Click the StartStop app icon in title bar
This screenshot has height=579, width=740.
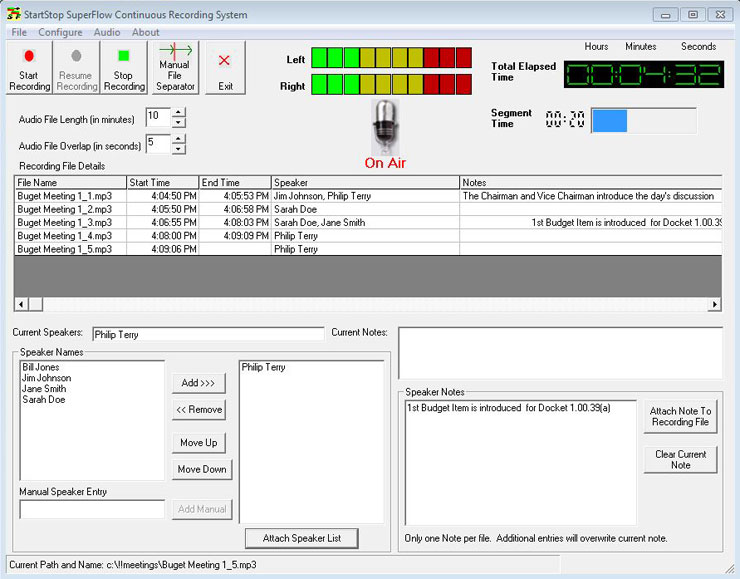[x=14, y=14]
